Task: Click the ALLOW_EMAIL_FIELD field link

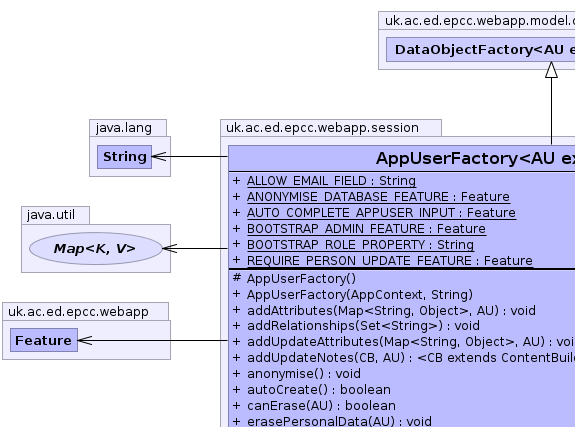Action: tap(331, 181)
